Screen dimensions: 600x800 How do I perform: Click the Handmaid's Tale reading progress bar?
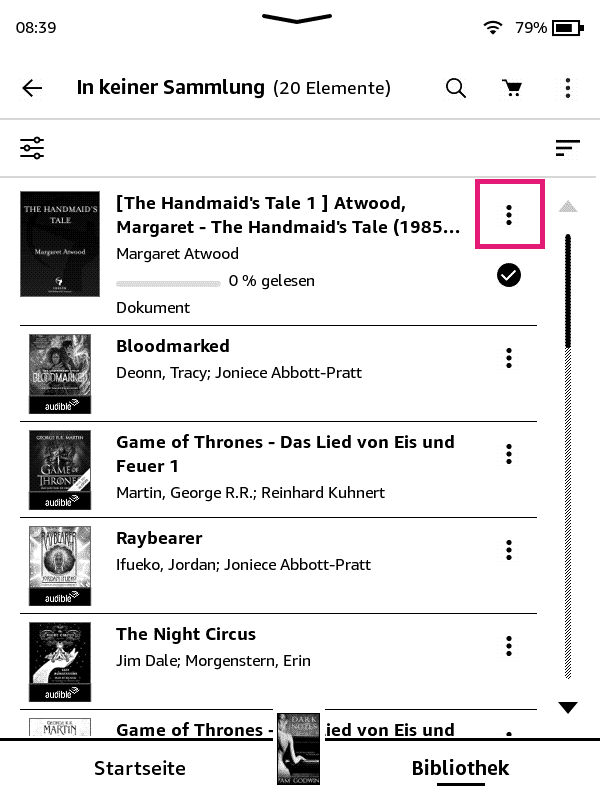168,282
